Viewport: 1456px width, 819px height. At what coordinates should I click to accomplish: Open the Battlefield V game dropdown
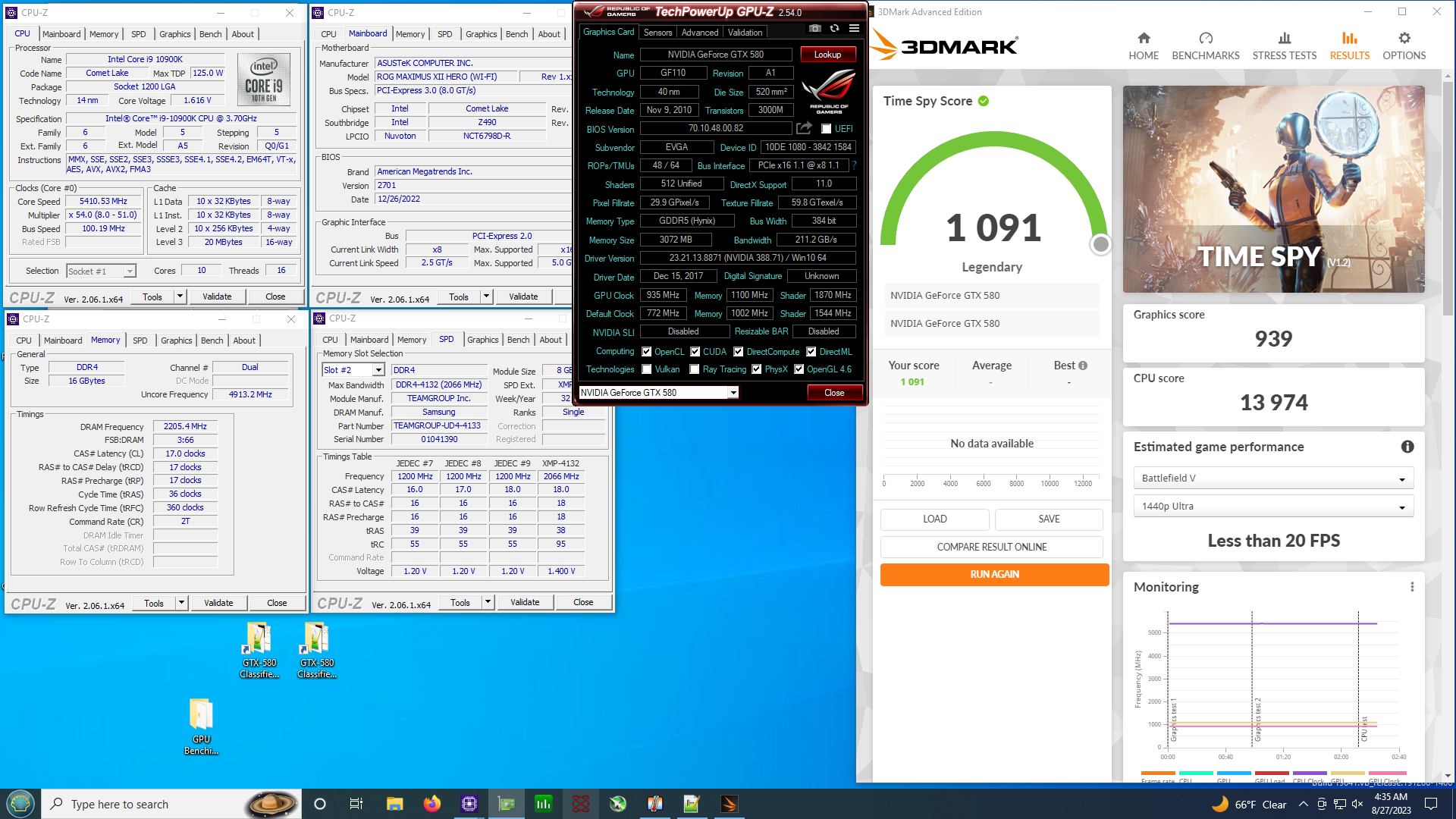click(1273, 479)
